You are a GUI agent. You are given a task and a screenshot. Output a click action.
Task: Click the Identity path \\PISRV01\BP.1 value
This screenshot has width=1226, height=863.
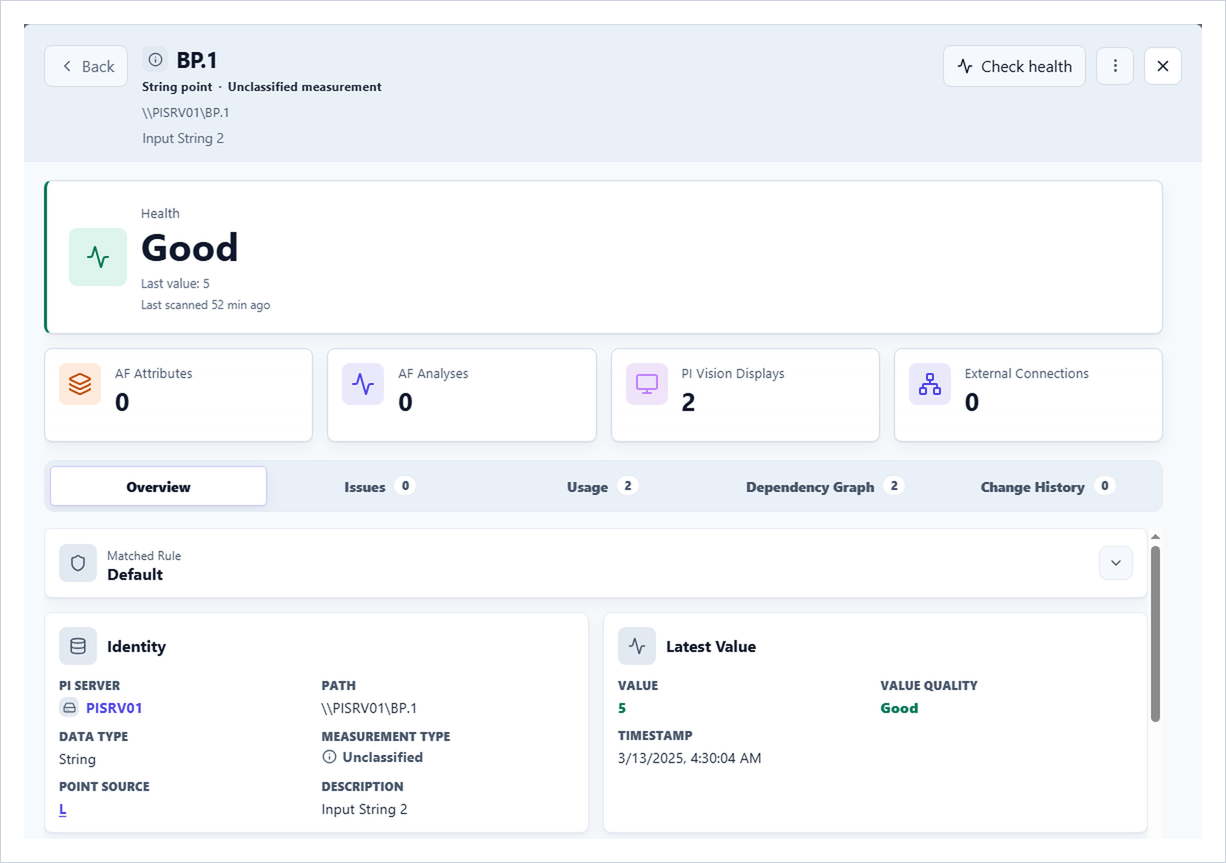click(x=369, y=708)
